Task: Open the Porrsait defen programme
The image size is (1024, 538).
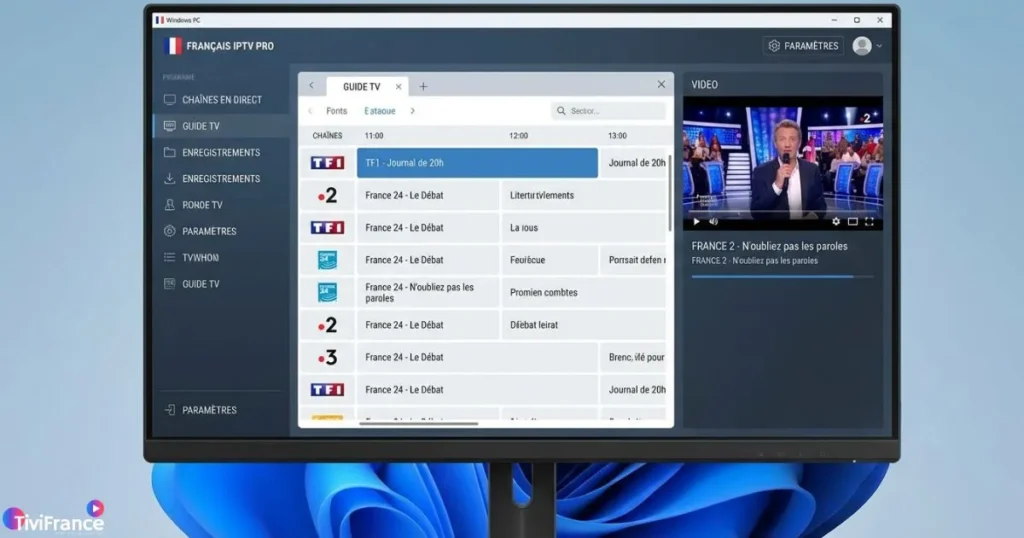Action: coord(634,260)
